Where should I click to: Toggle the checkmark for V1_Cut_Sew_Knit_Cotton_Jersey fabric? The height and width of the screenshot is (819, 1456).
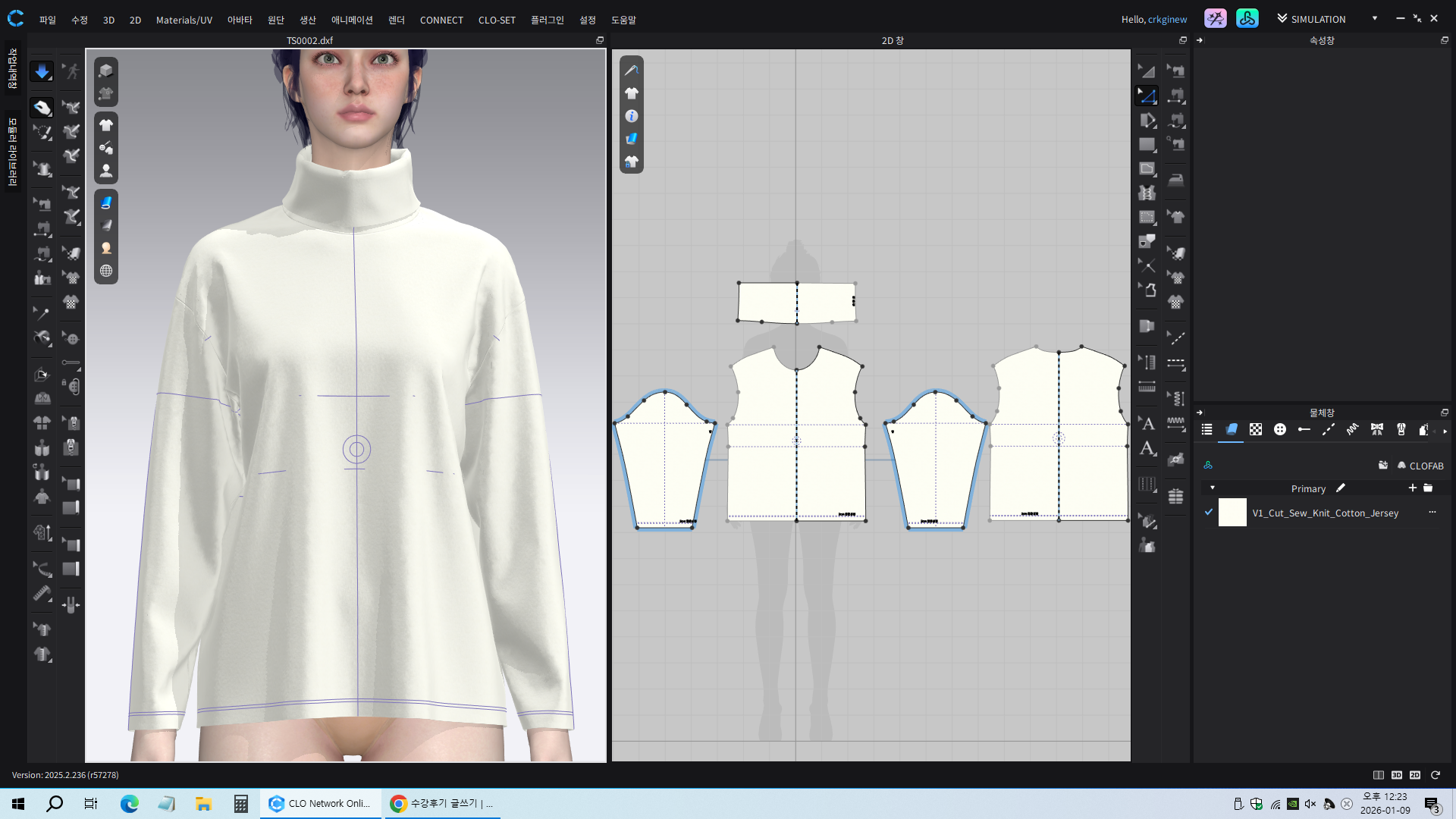pyautogui.click(x=1209, y=512)
